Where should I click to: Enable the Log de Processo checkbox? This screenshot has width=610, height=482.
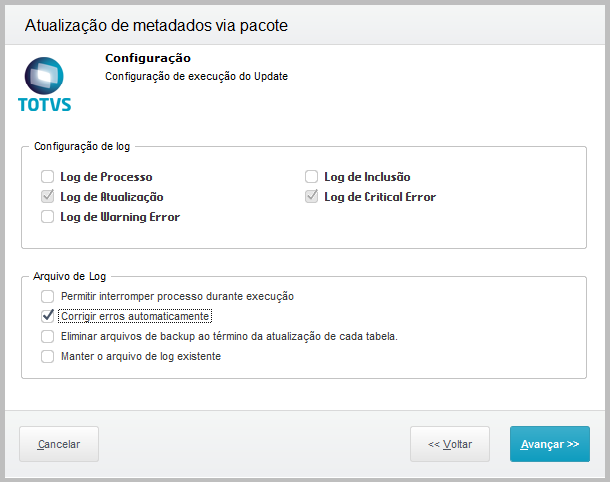coord(47,177)
